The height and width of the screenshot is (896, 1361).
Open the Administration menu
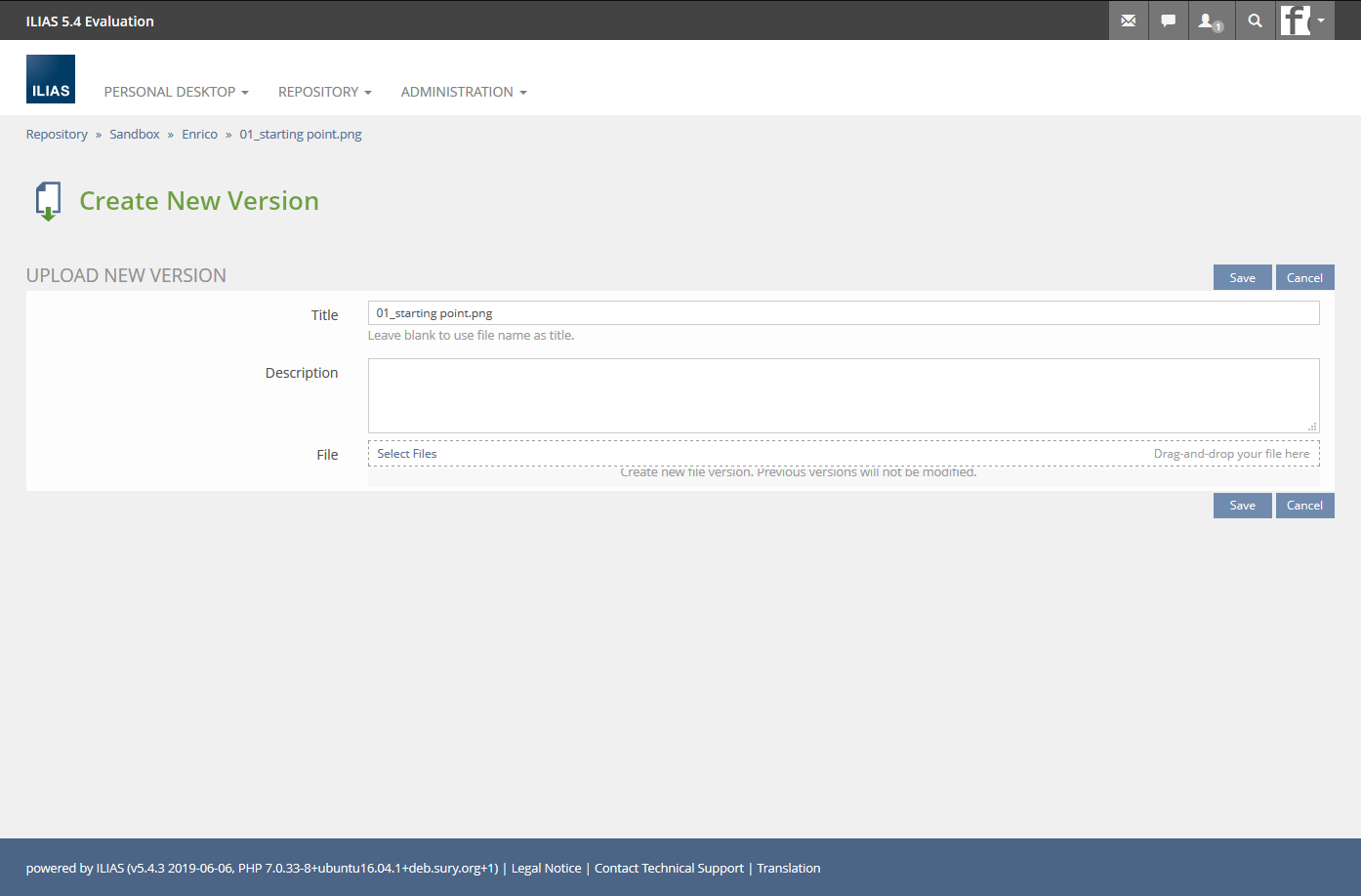point(463,92)
